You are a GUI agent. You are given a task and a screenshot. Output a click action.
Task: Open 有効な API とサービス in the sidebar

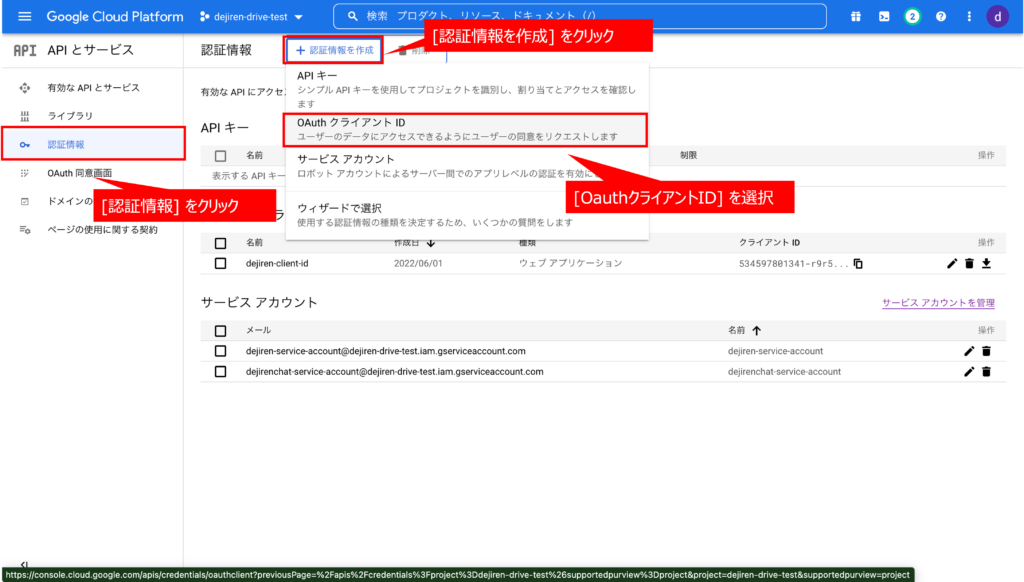(93, 88)
